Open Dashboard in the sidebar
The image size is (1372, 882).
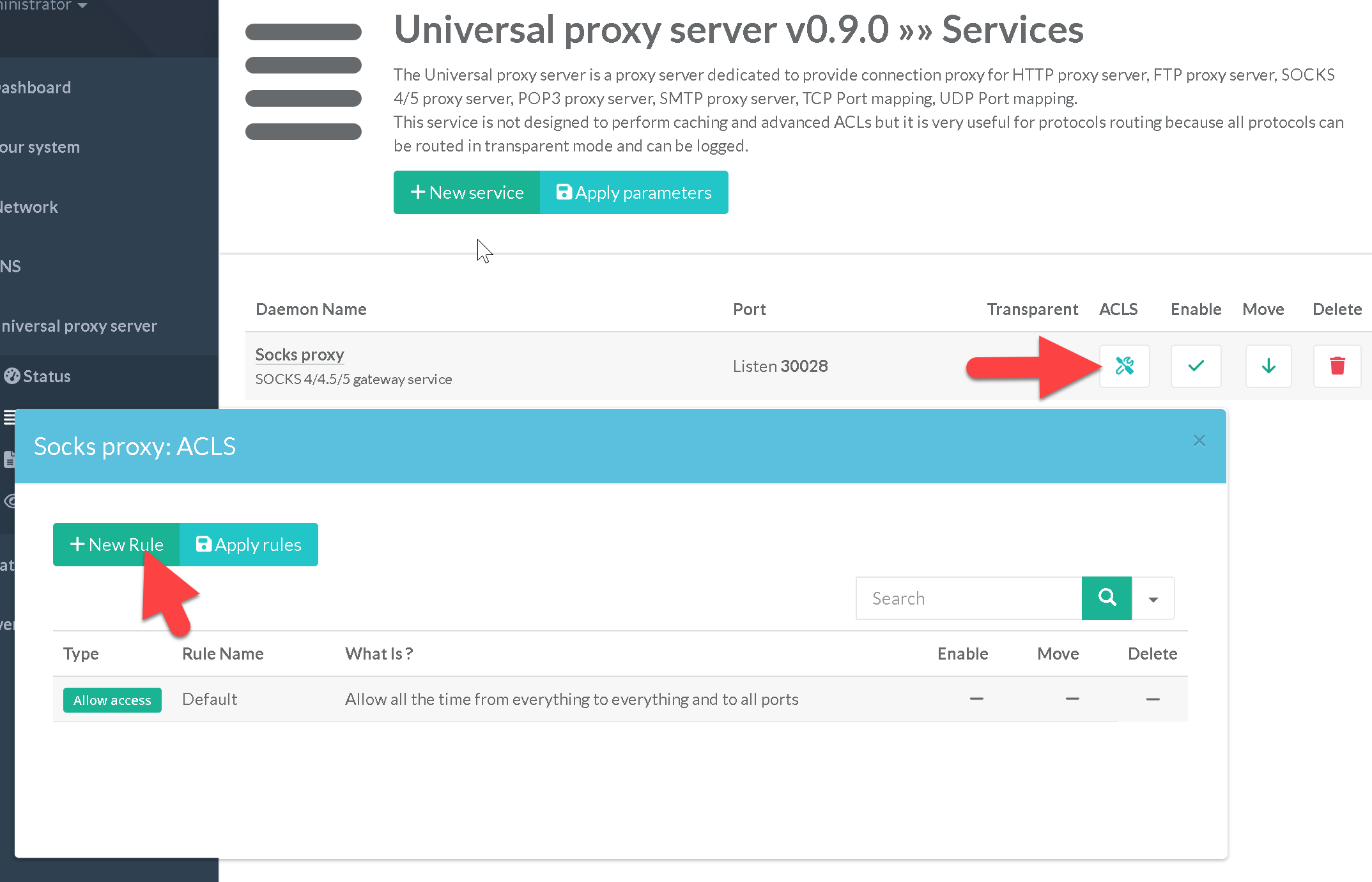[36, 88]
